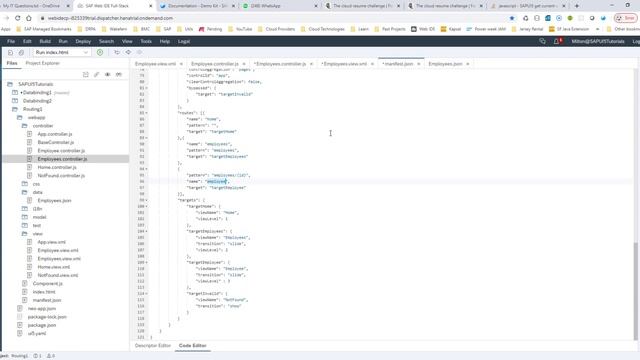
Task: Expand the i18n folder
Action: [x=24, y=209]
